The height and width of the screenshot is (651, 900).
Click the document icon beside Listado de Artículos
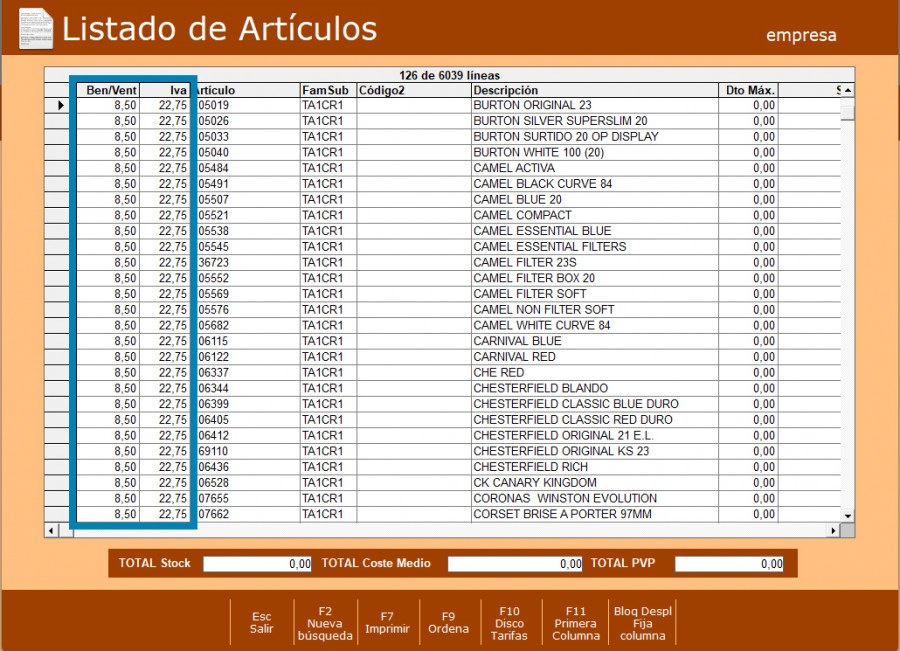pyautogui.click(x=36, y=28)
